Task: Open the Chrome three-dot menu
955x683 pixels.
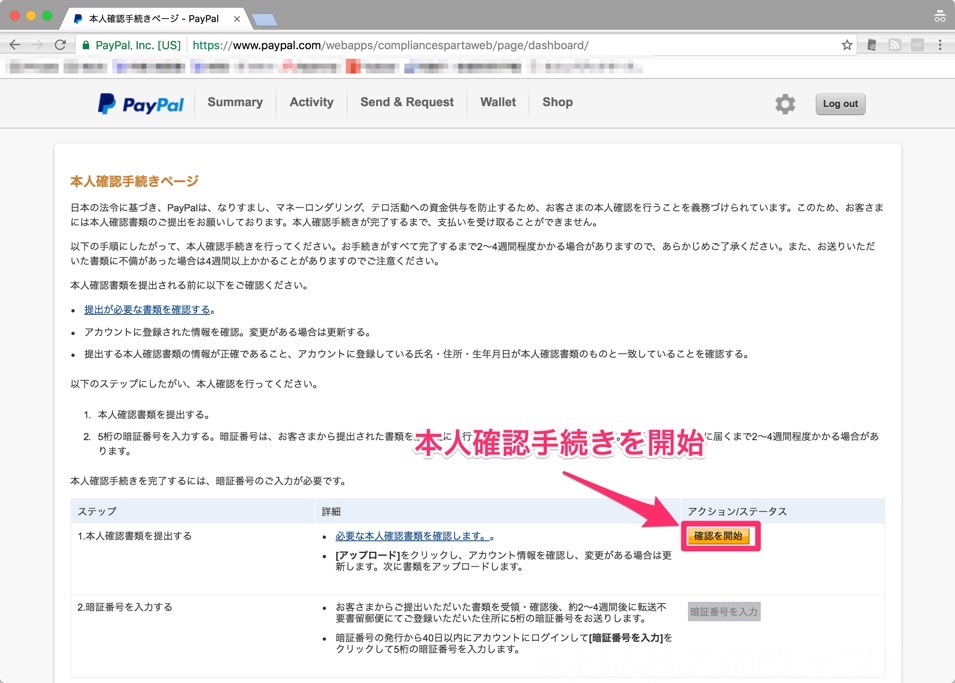Action: [x=941, y=44]
